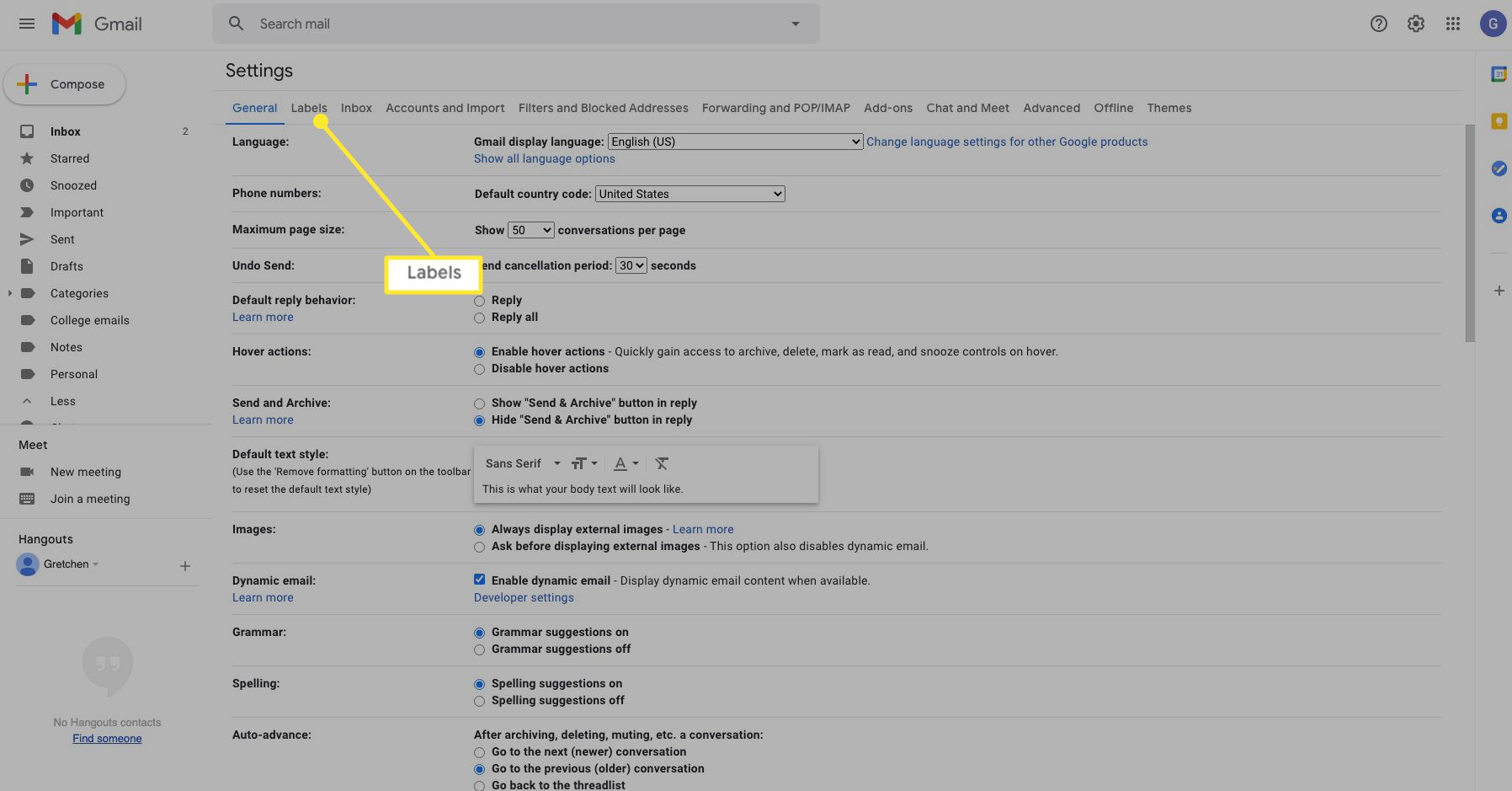Uncheck Enable dynamic email checkbox
This screenshot has height=791, width=1512.
point(479,580)
